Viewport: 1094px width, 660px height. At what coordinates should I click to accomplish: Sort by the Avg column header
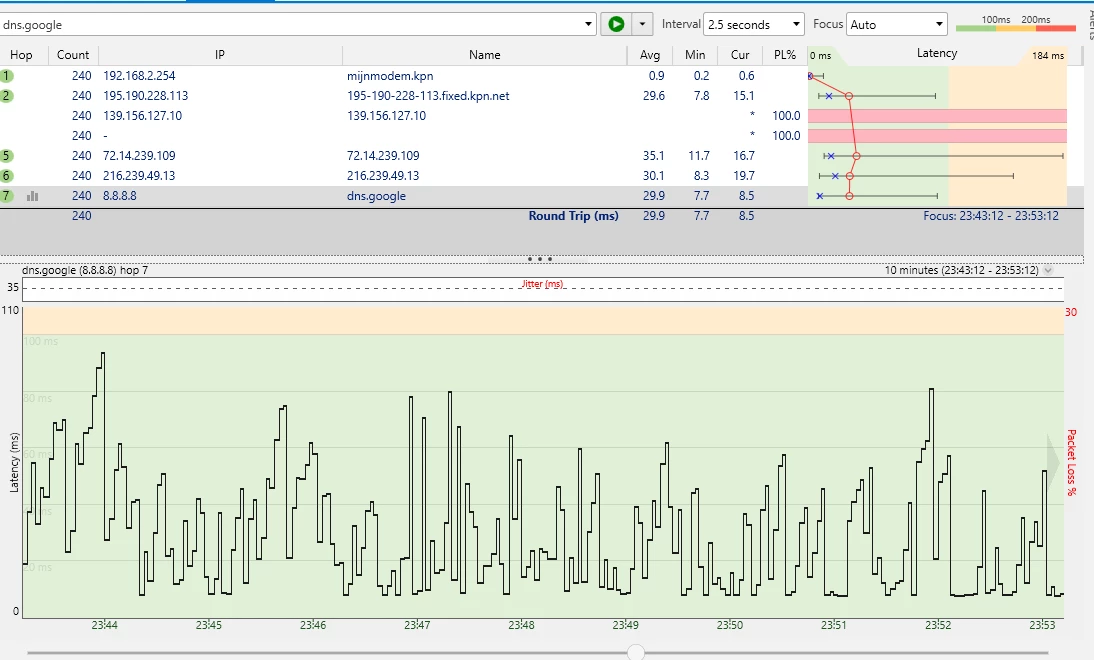click(649, 55)
